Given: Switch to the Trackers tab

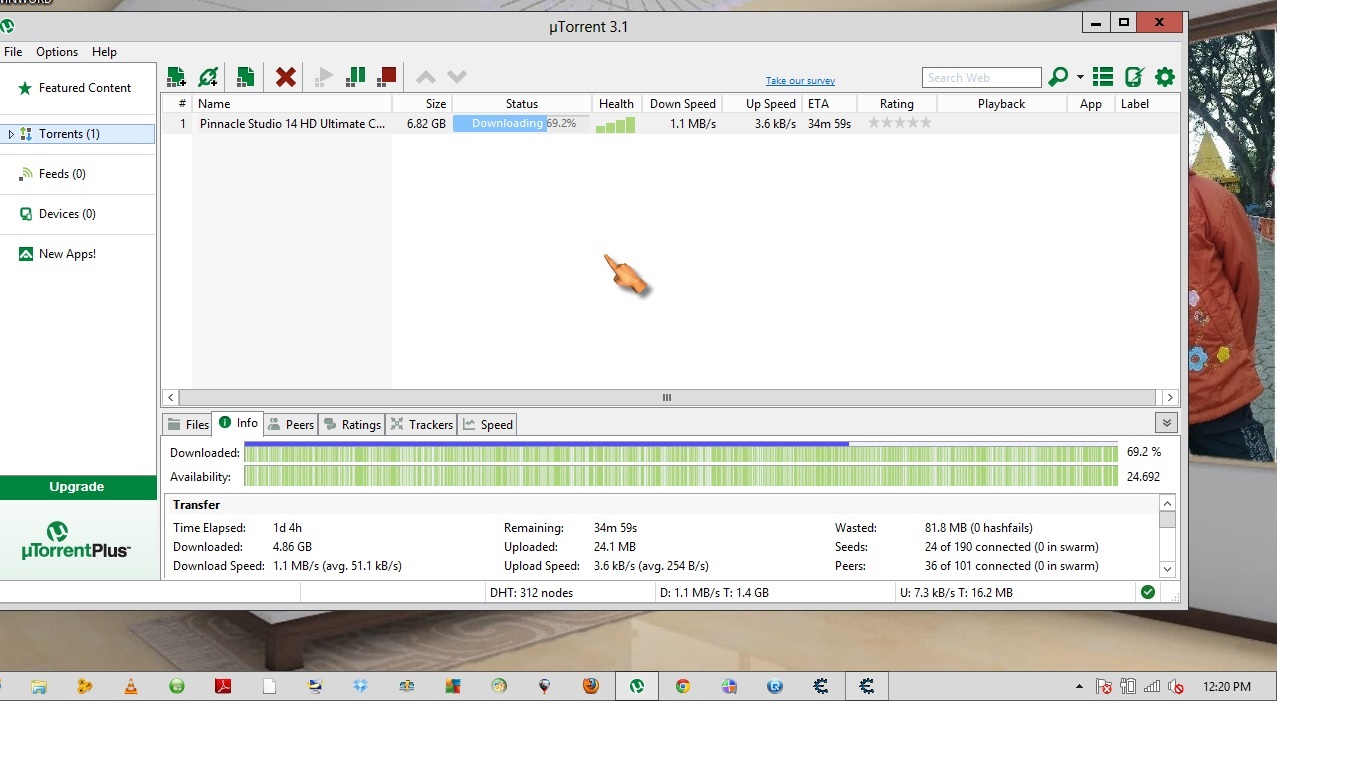Looking at the screenshot, I should tap(421, 425).
